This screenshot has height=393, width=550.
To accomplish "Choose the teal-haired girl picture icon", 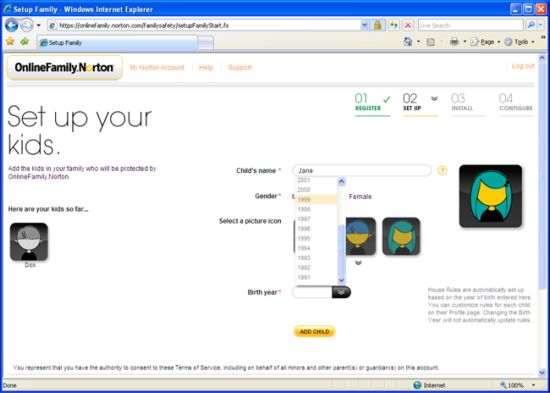I will point(401,236).
